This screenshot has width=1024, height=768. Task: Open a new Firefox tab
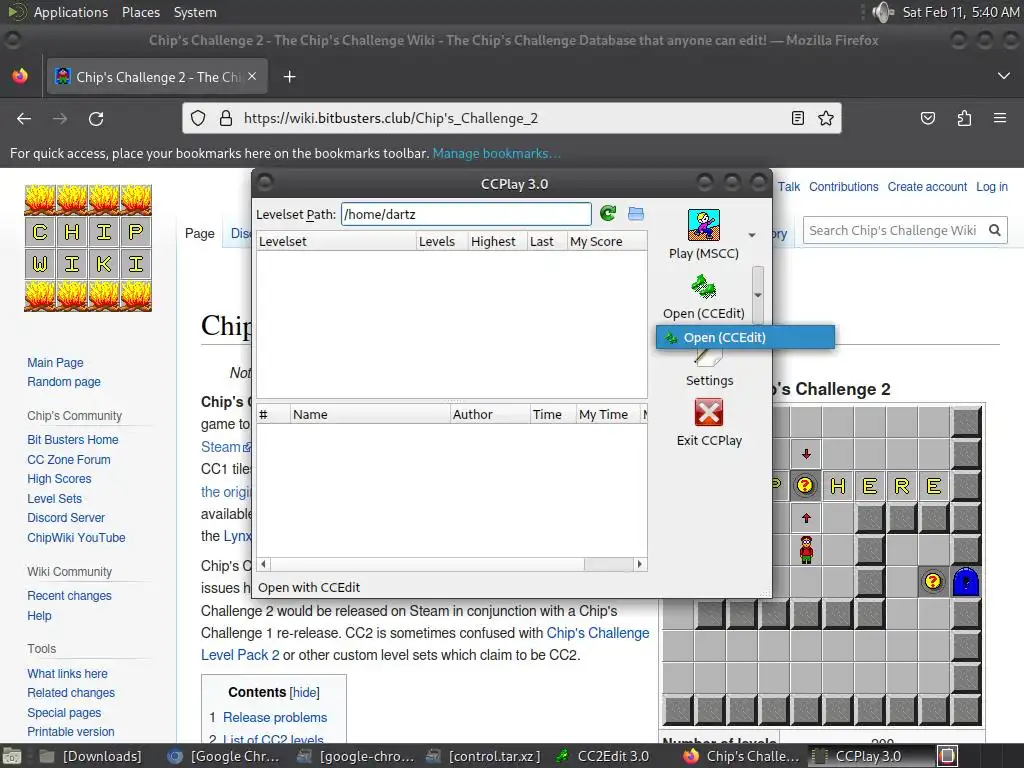pos(289,77)
